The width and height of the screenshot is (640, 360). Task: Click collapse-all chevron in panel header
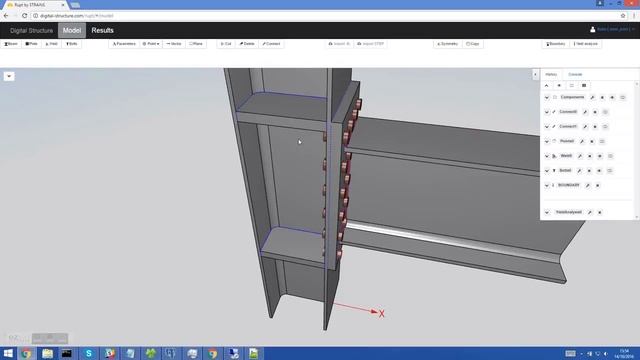coord(547,85)
